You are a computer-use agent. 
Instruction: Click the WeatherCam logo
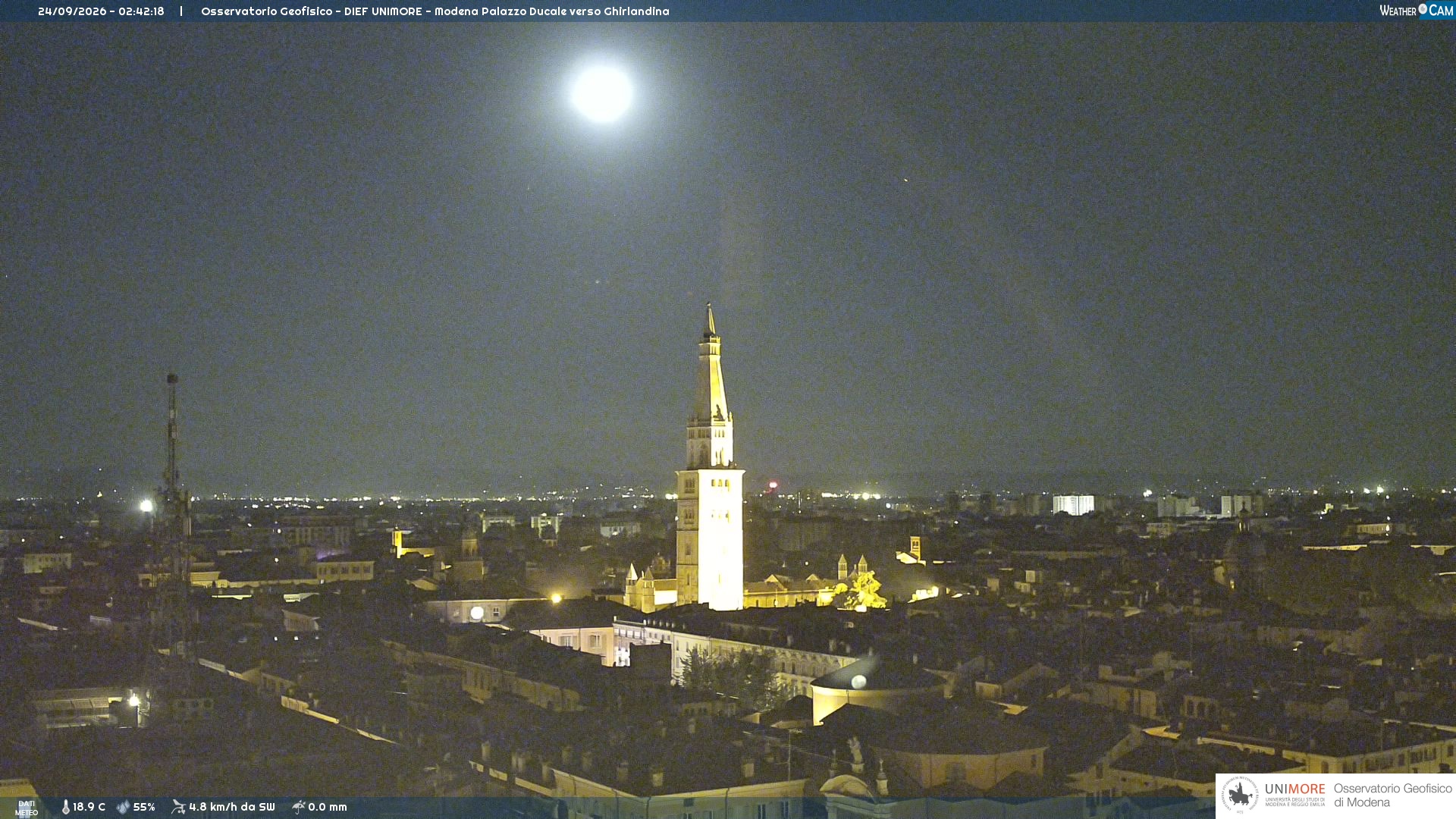tap(1417, 11)
